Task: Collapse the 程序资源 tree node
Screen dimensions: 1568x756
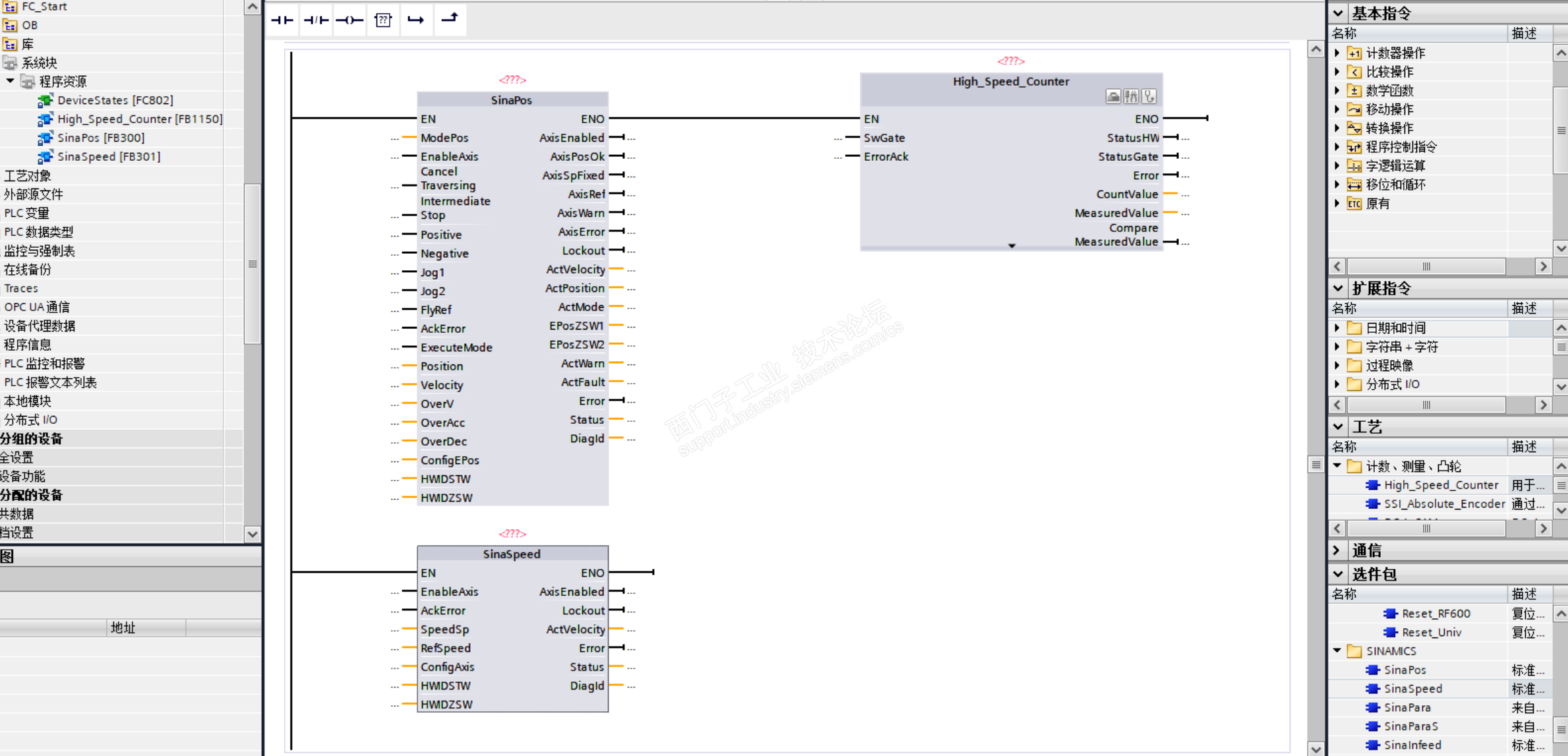Action: (10, 81)
